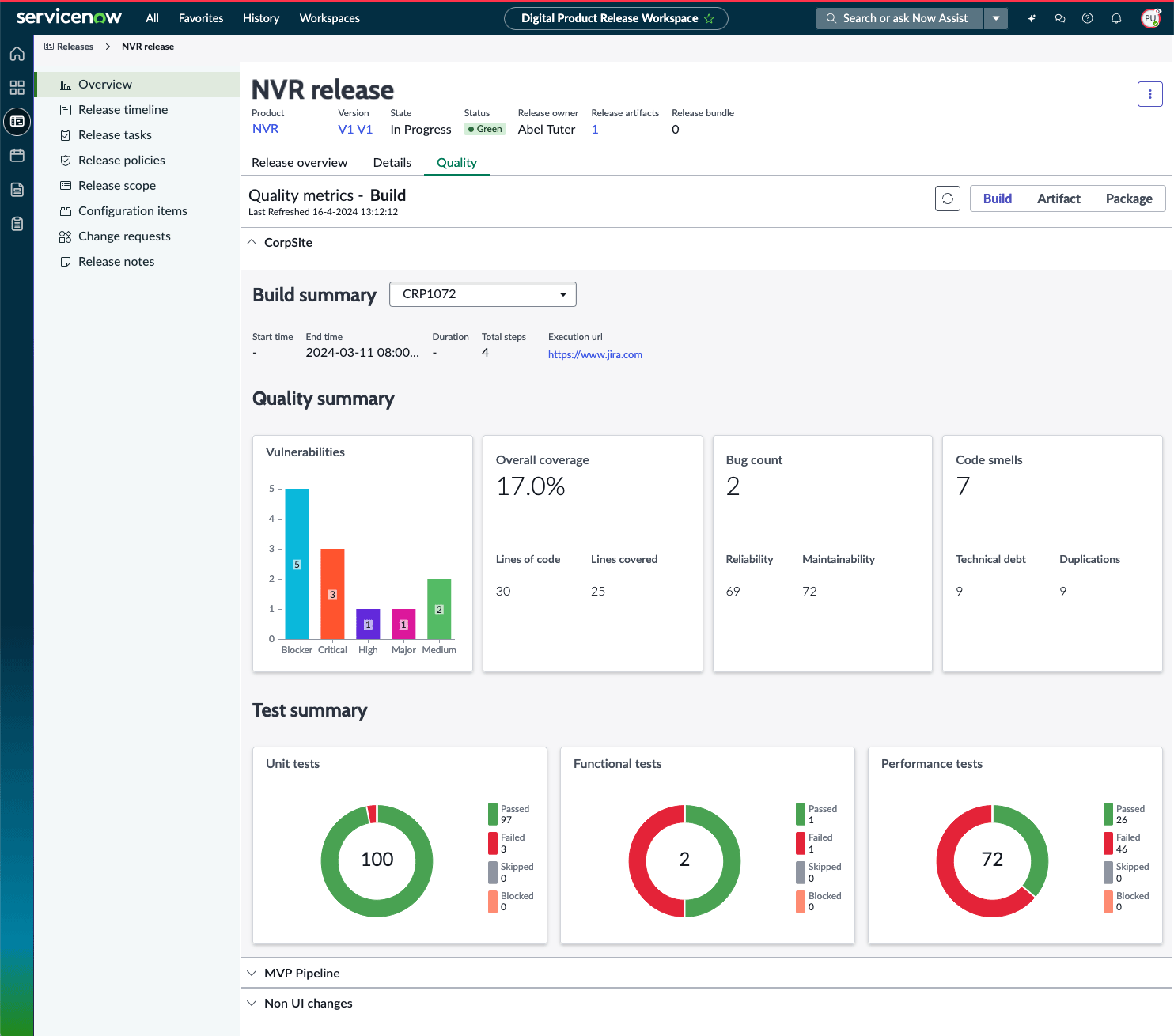Open the History menu
Screen dimensions: 1174x1036
tap(261, 18)
